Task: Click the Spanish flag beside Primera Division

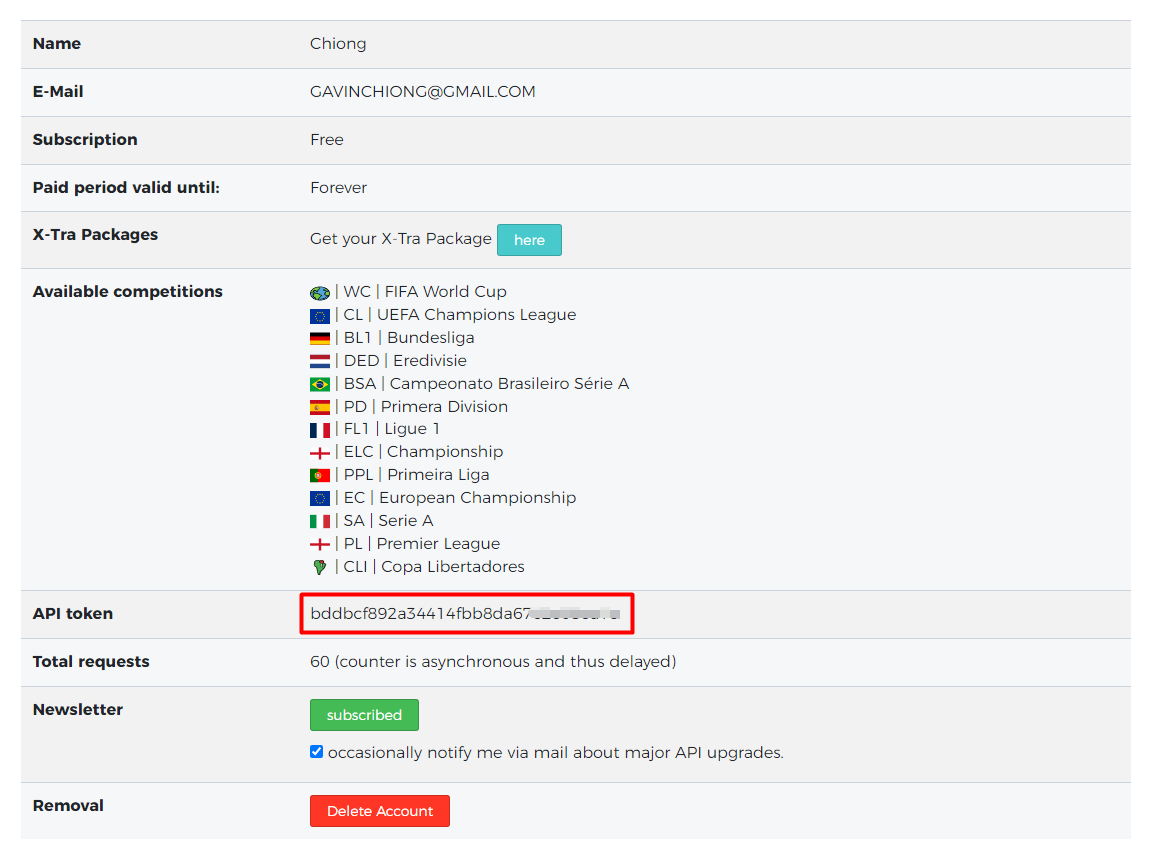Action: tap(319, 407)
